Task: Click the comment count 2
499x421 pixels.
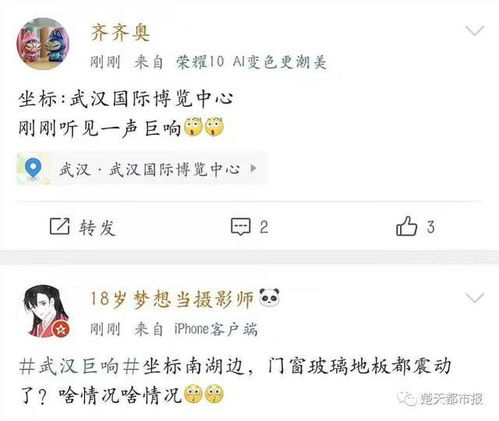Action: 264,227
